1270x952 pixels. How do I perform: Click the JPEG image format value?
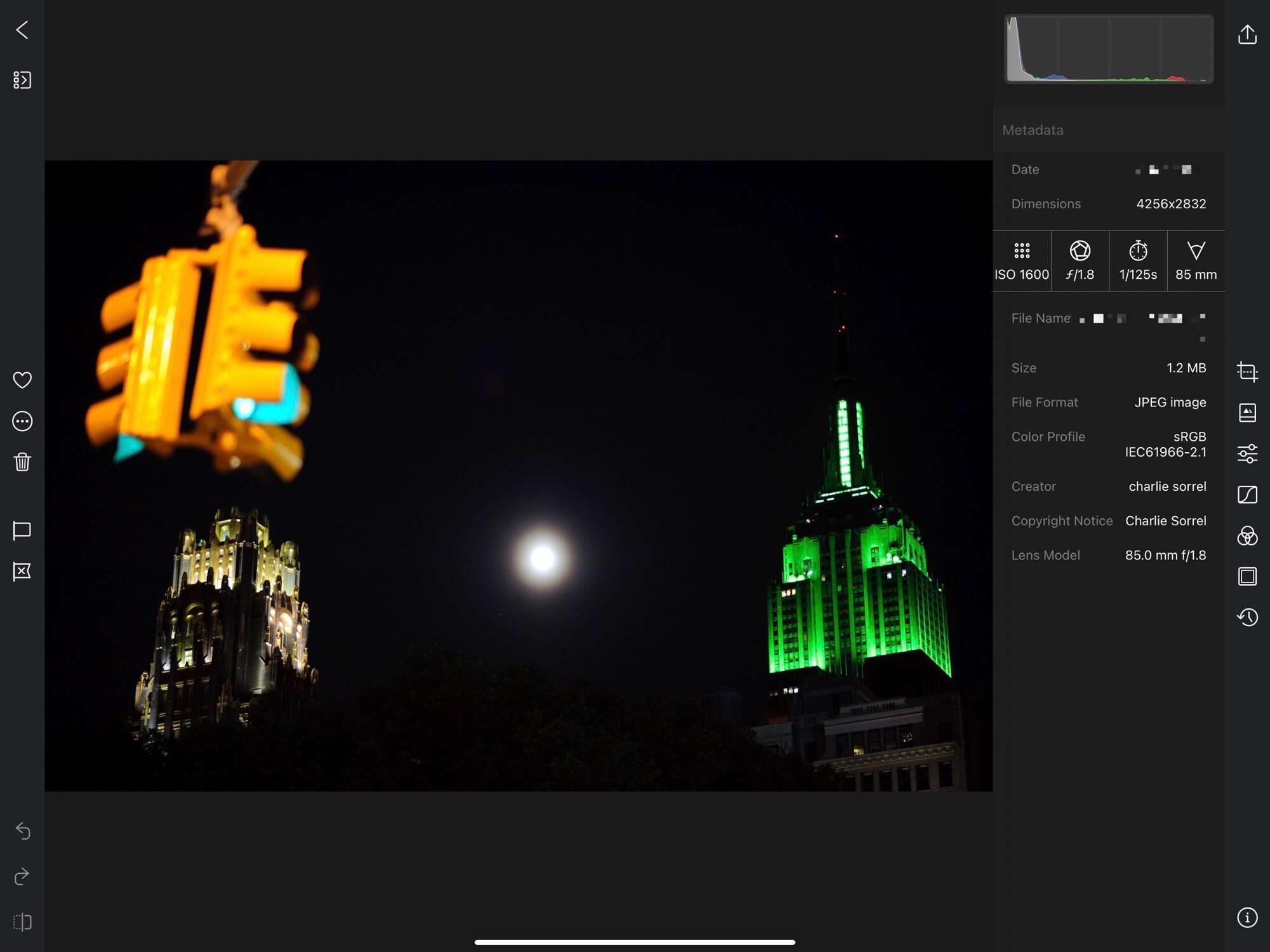coord(1170,402)
